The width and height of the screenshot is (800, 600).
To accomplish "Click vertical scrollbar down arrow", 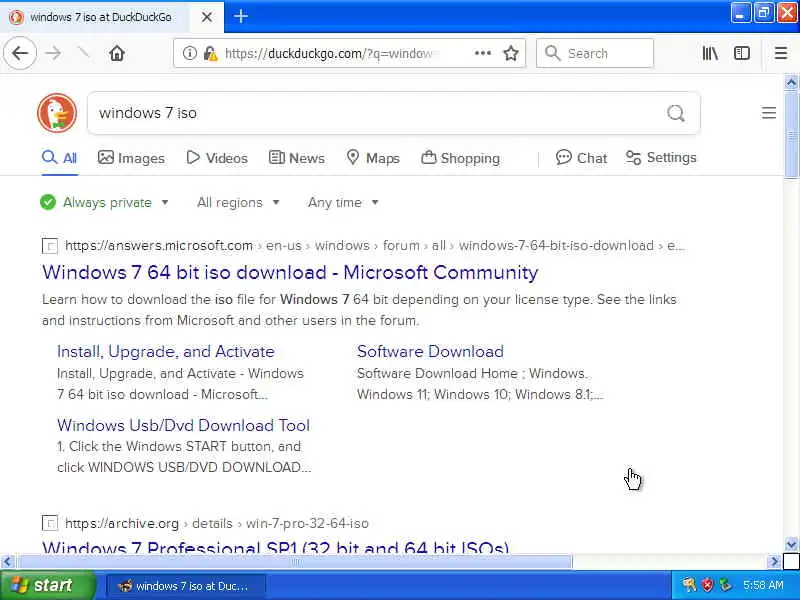I will click(791, 544).
